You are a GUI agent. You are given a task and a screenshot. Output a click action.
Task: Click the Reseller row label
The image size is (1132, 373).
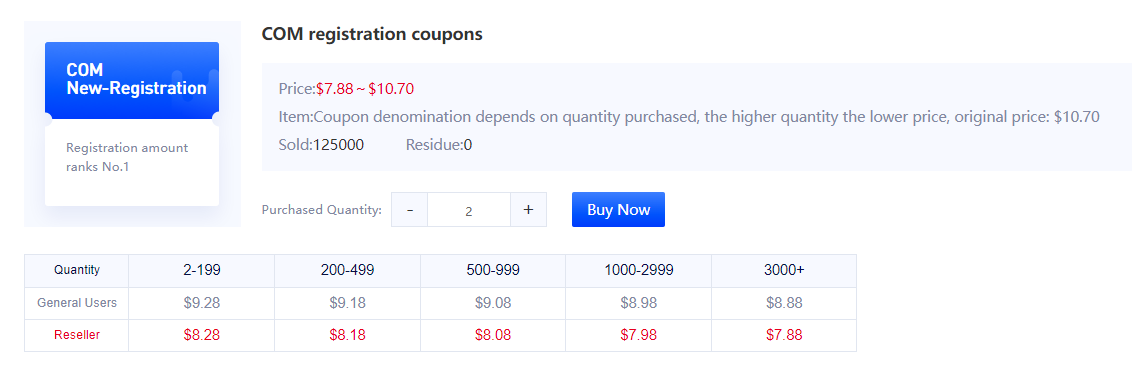coord(77,335)
